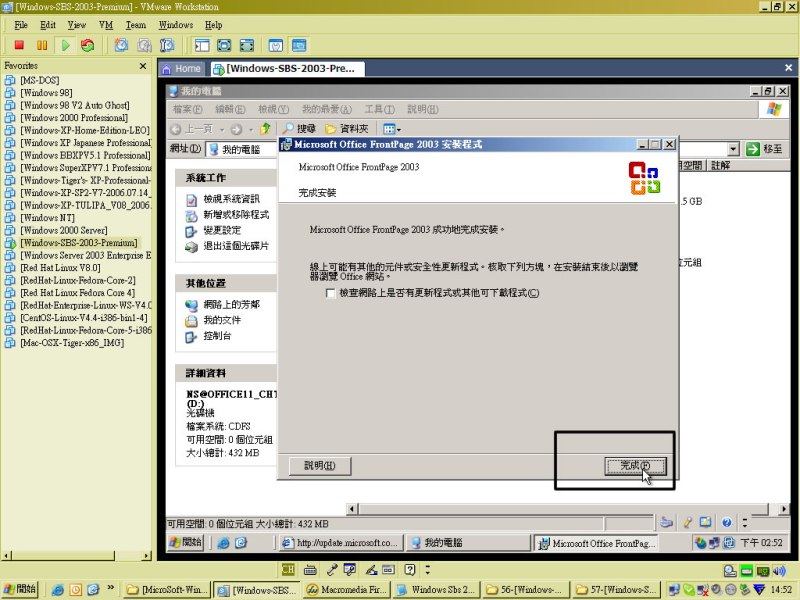The image size is (800, 600).
Task: Click the CH input language indicator
Action: 288,569
